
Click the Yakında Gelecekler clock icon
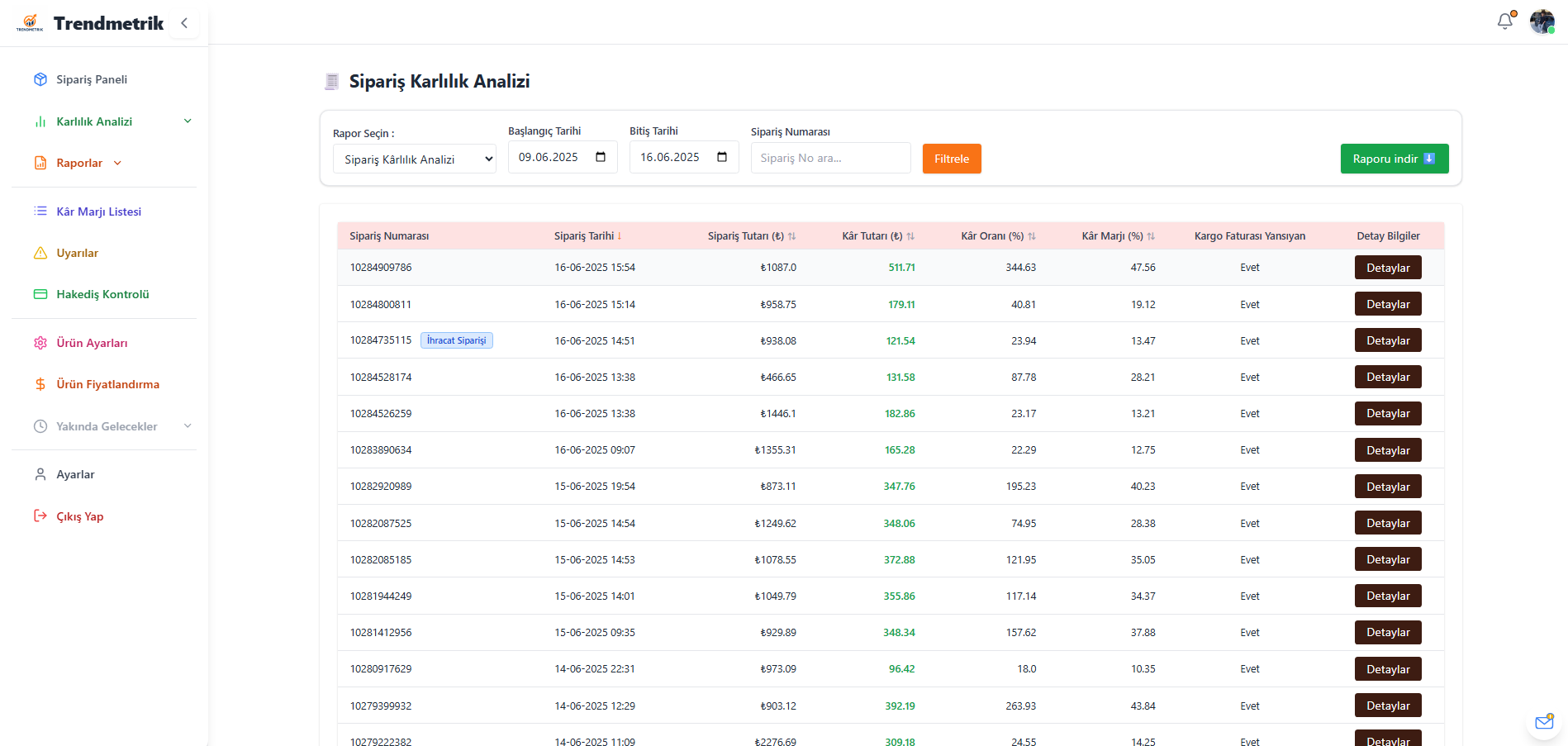click(40, 426)
